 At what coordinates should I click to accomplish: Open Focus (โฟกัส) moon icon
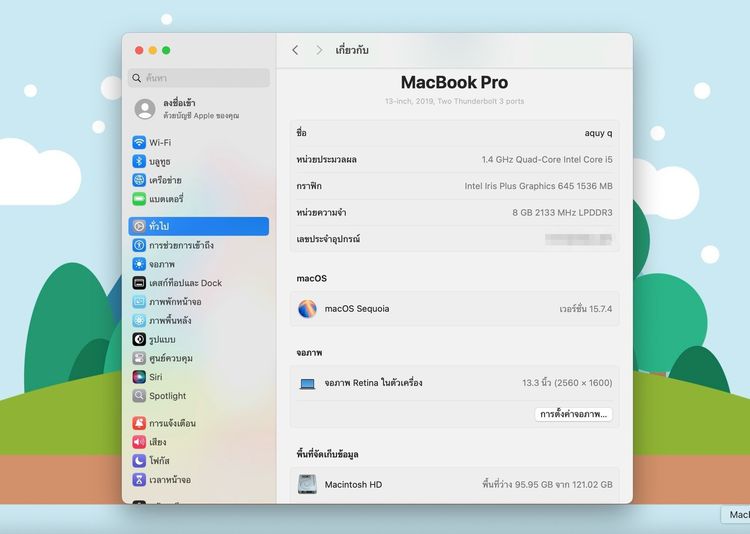[x=139, y=460]
